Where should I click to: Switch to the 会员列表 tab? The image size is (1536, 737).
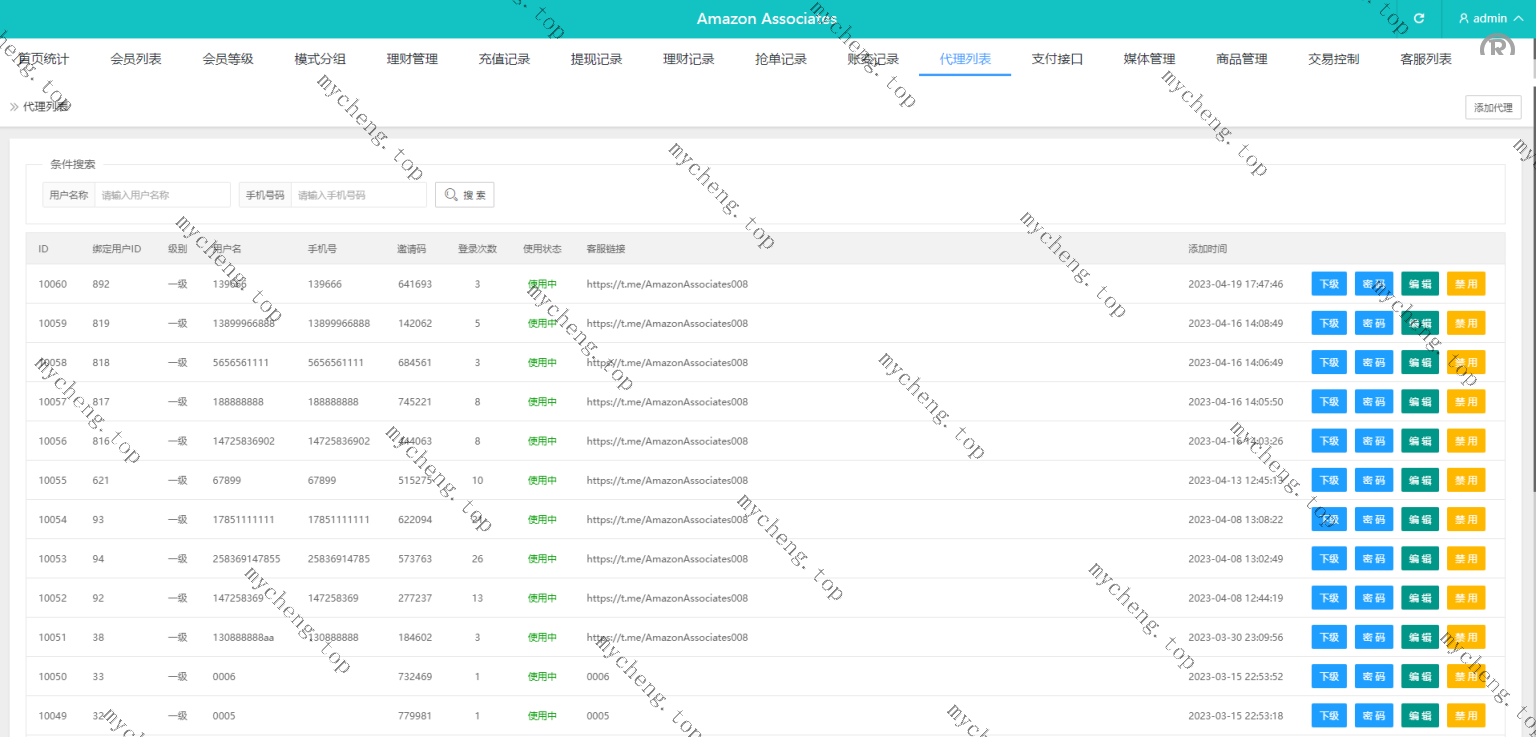[x=136, y=59]
